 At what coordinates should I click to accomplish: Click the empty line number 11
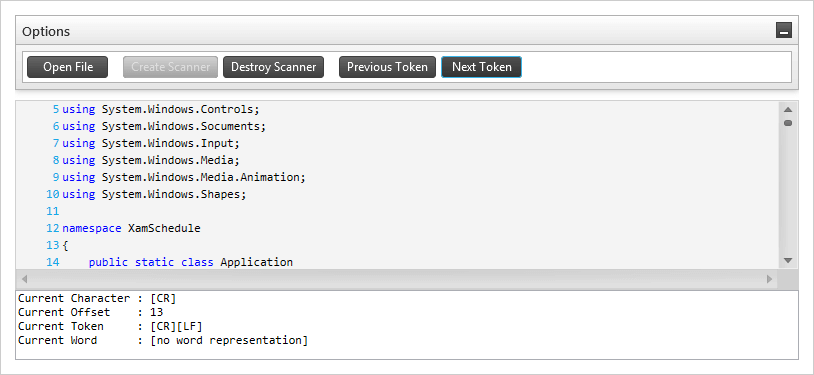[52, 211]
